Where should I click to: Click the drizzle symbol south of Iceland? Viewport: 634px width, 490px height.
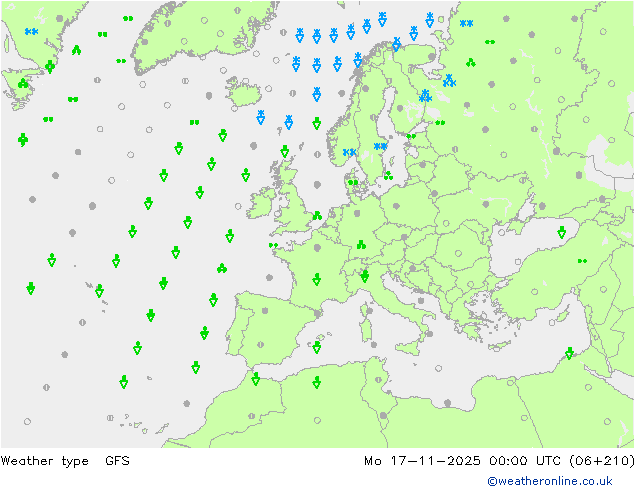(x=194, y=122)
